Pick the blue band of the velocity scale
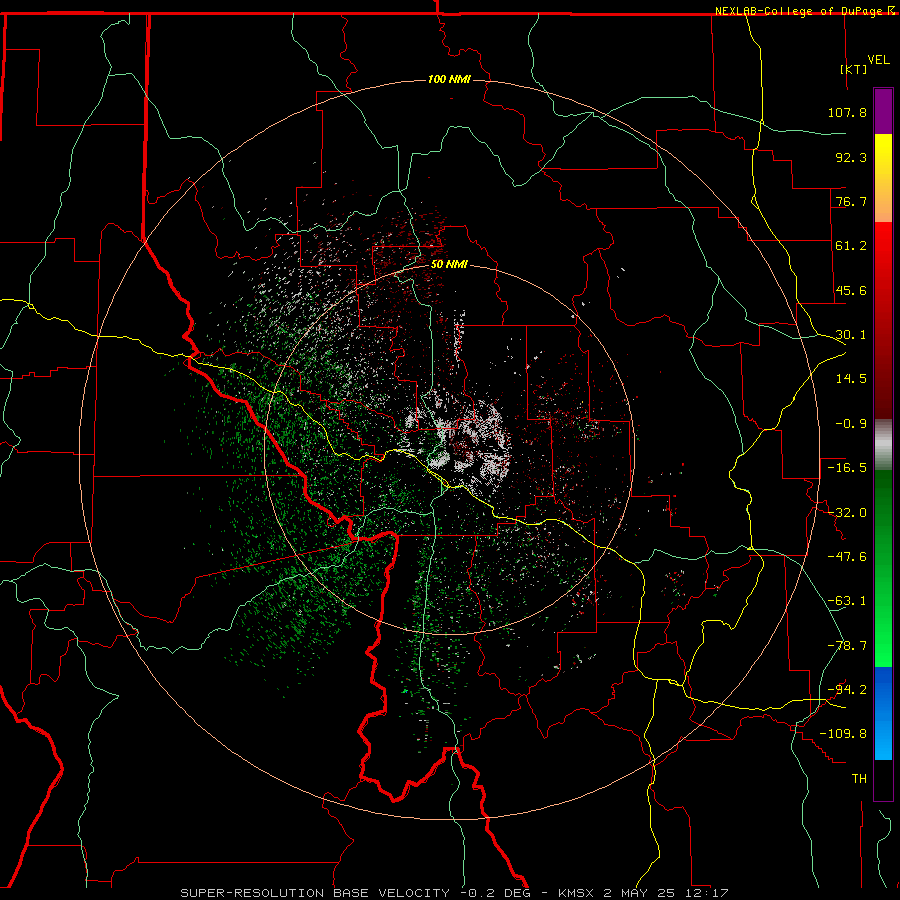Viewport: 900px width, 900px height. (x=883, y=713)
